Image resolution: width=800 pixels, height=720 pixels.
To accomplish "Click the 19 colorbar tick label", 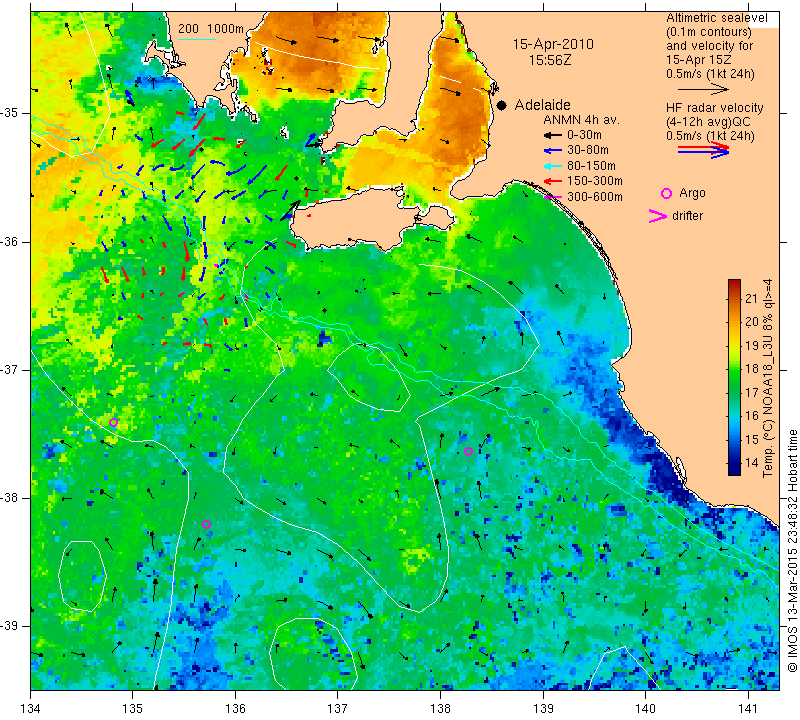I will [752, 345].
